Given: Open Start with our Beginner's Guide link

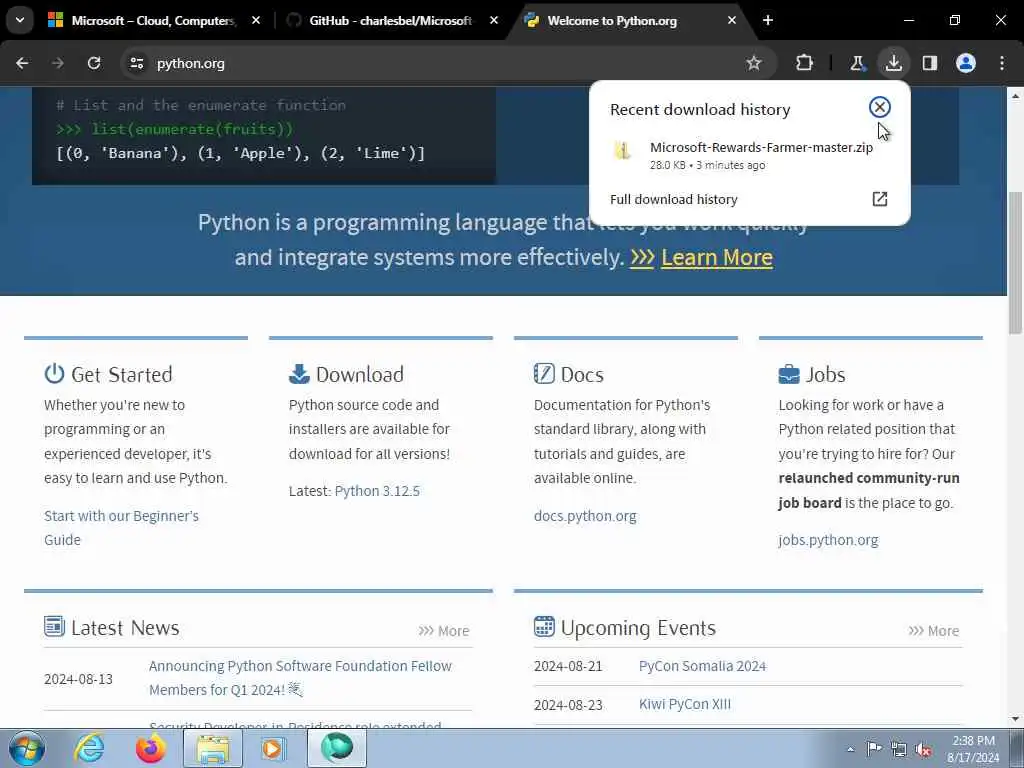Looking at the screenshot, I should (121, 528).
